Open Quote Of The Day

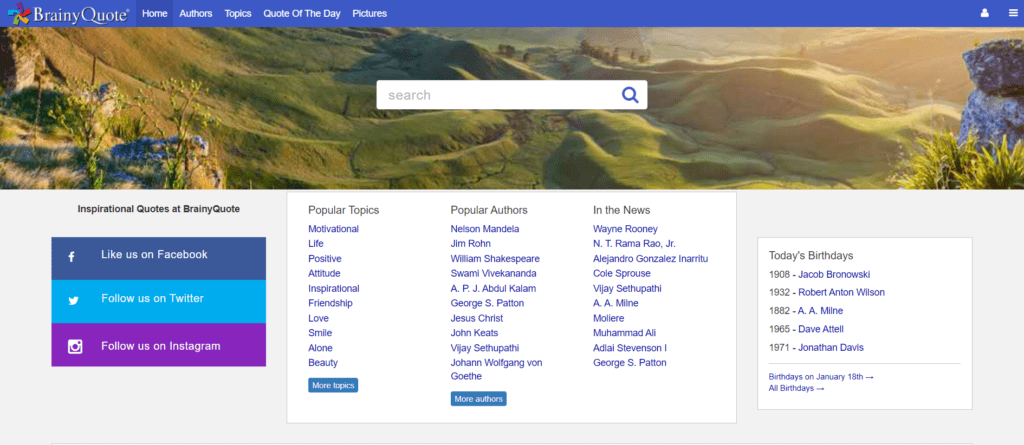coord(302,13)
